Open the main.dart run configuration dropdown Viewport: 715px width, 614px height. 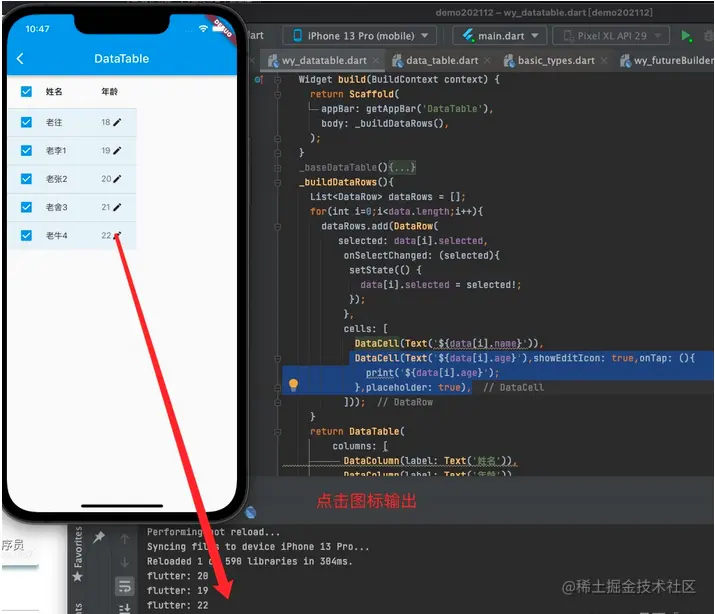(499, 36)
